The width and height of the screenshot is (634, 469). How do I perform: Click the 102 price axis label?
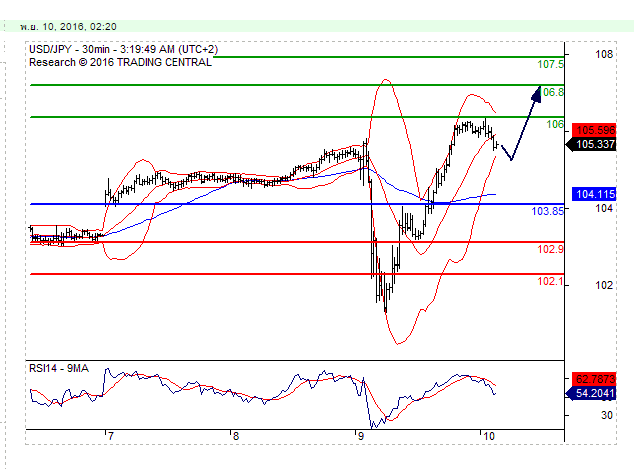pos(604,285)
